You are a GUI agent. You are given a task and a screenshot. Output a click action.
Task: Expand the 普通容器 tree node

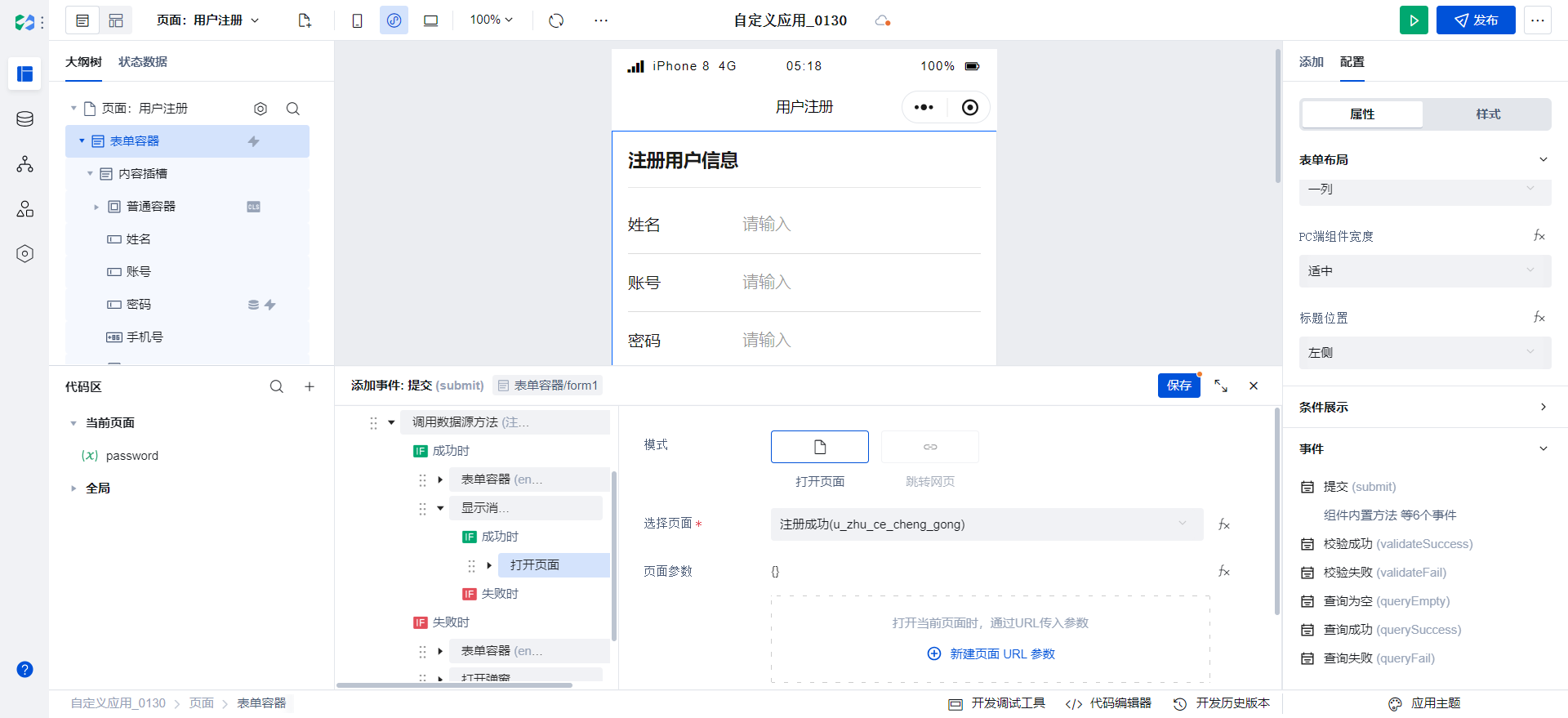[x=96, y=207]
